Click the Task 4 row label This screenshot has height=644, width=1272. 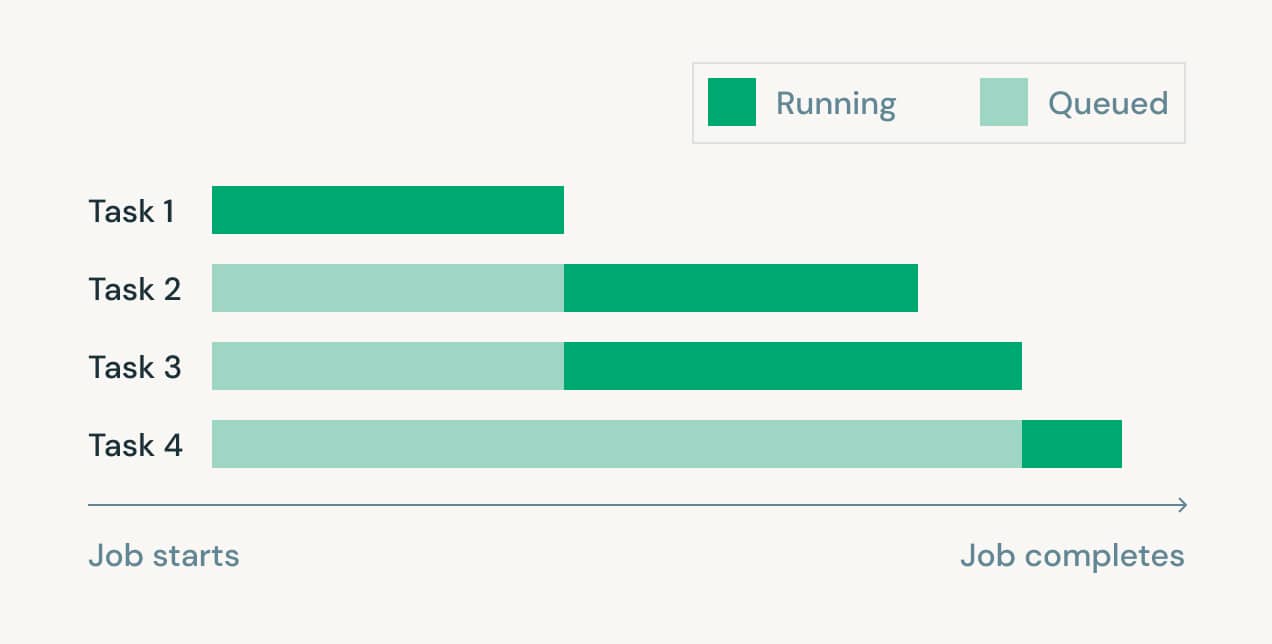[136, 445]
